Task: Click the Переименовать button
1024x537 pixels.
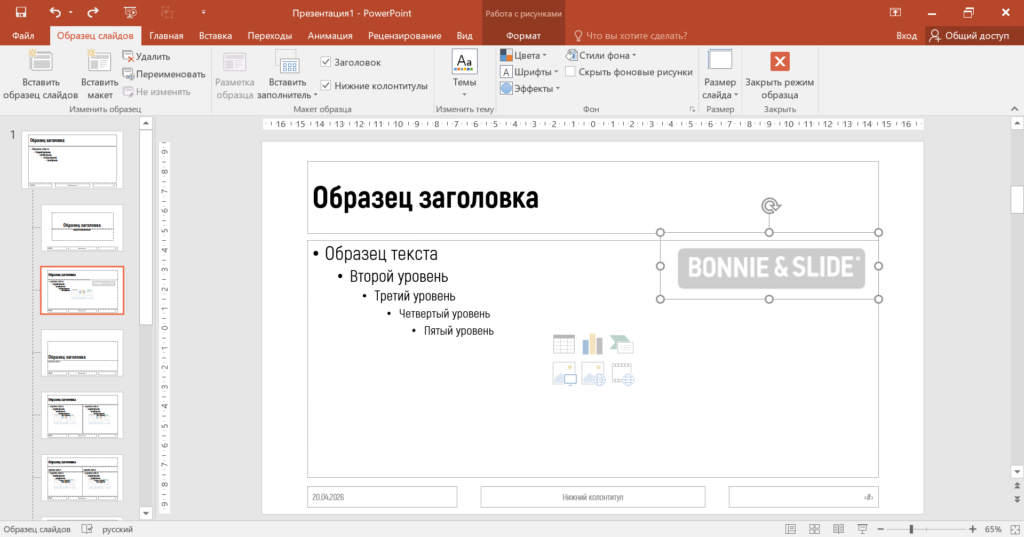Action: (164, 74)
